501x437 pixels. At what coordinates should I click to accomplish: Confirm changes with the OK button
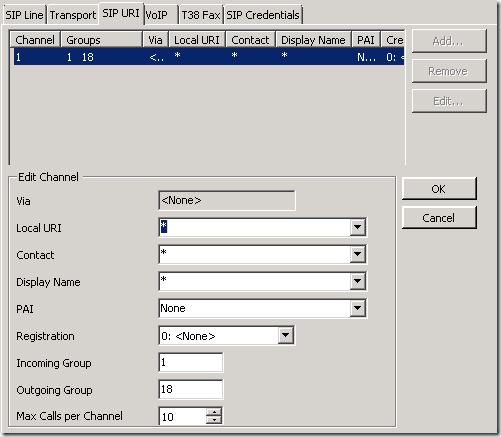click(439, 189)
